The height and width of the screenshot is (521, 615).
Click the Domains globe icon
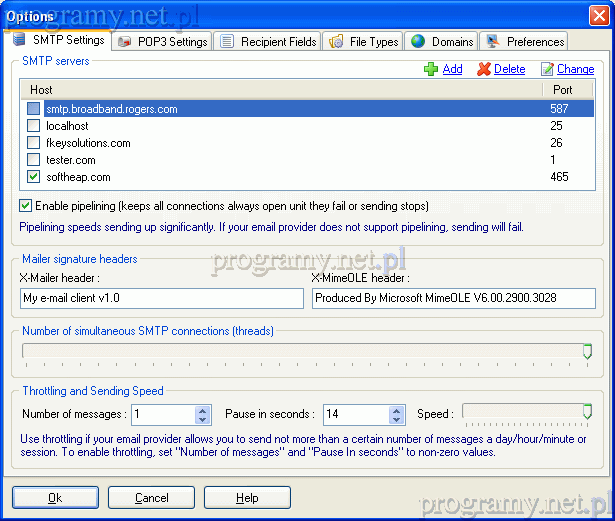417,42
